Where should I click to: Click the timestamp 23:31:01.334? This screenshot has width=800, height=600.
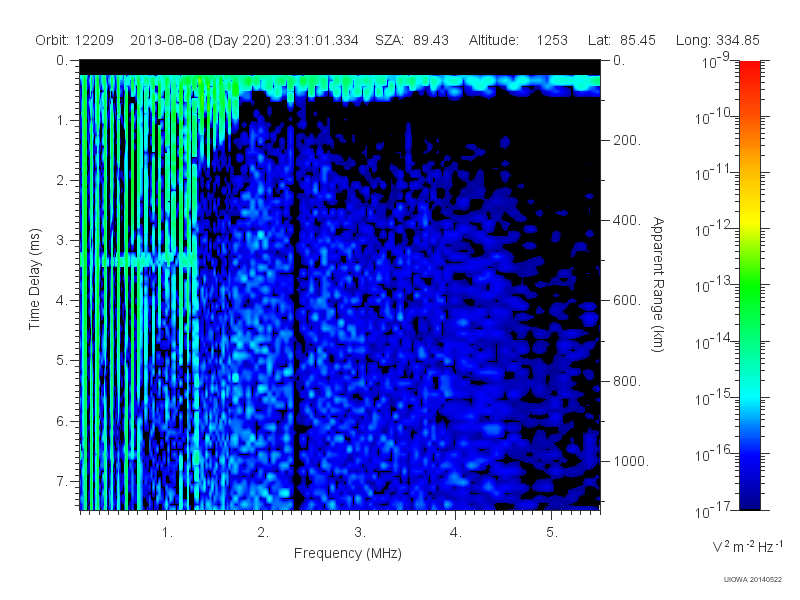click(x=317, y=40)
